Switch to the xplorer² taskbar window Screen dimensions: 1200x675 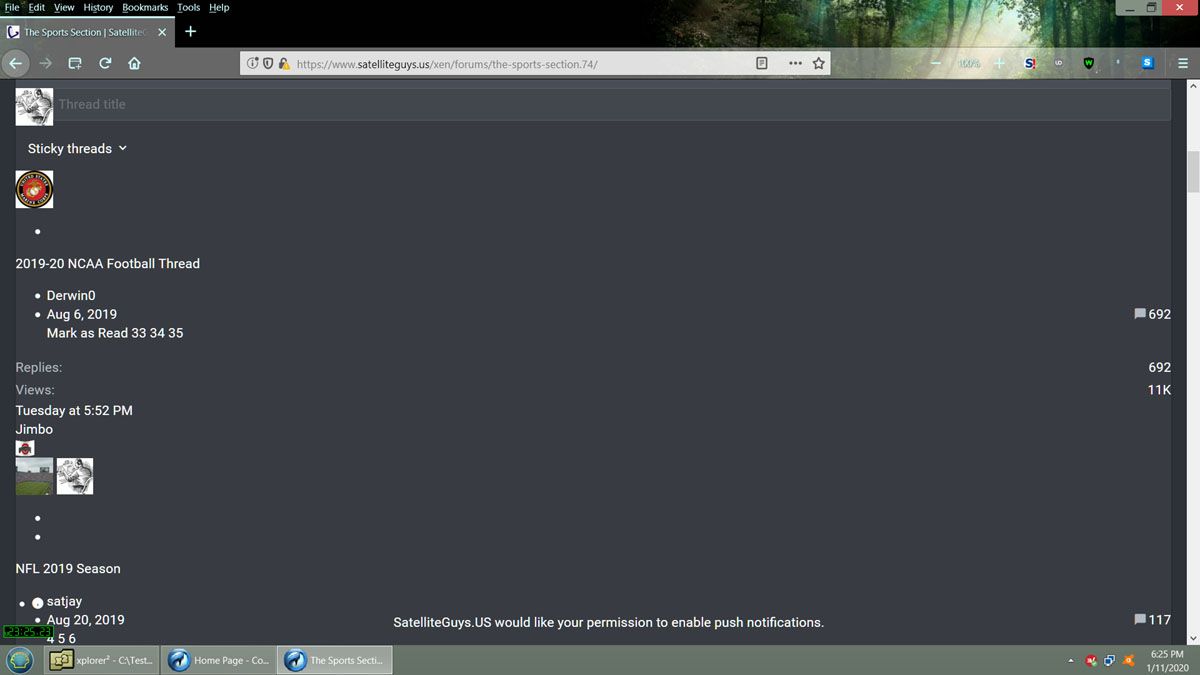click(103, 660)
